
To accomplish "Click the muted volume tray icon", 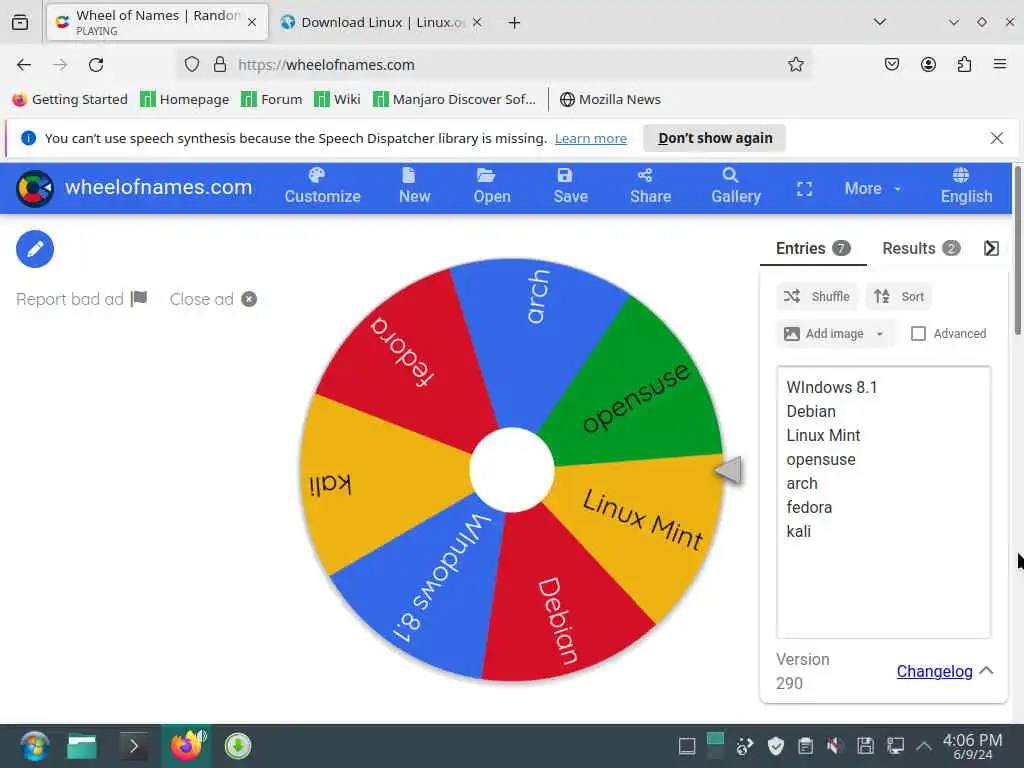I will click(x=833, y=746).
